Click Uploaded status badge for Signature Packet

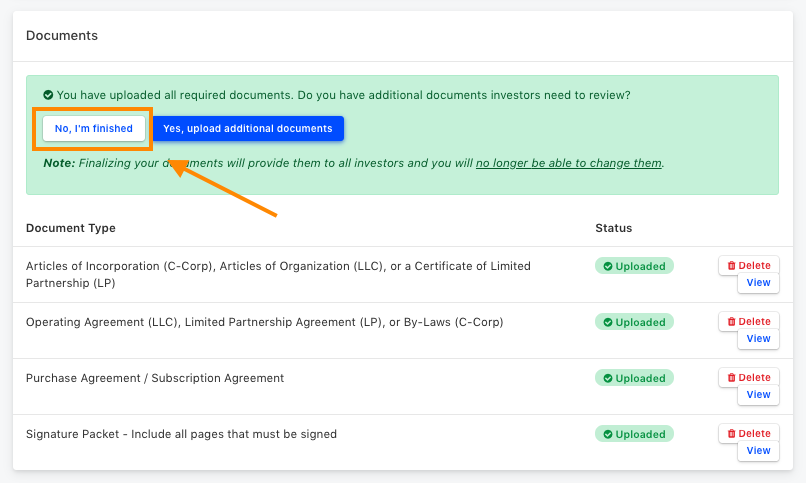coord(634,434)
